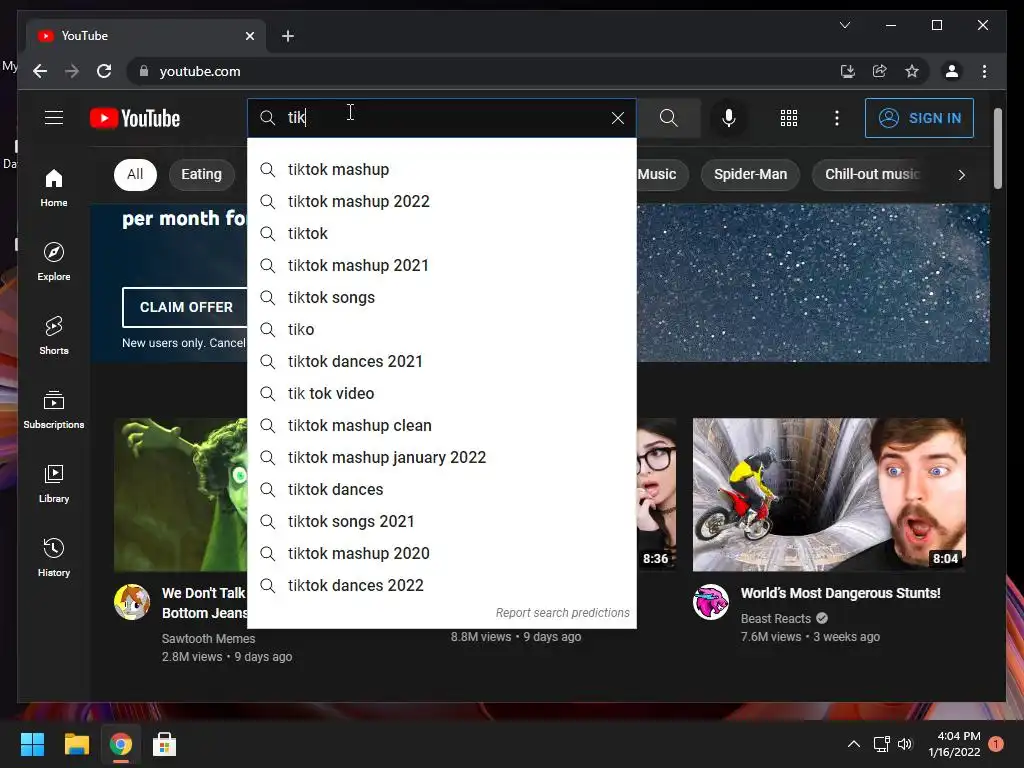This screenshot has height=768, width=1024.
Task: Open Windows Start menu
Action: click(32, 744)
